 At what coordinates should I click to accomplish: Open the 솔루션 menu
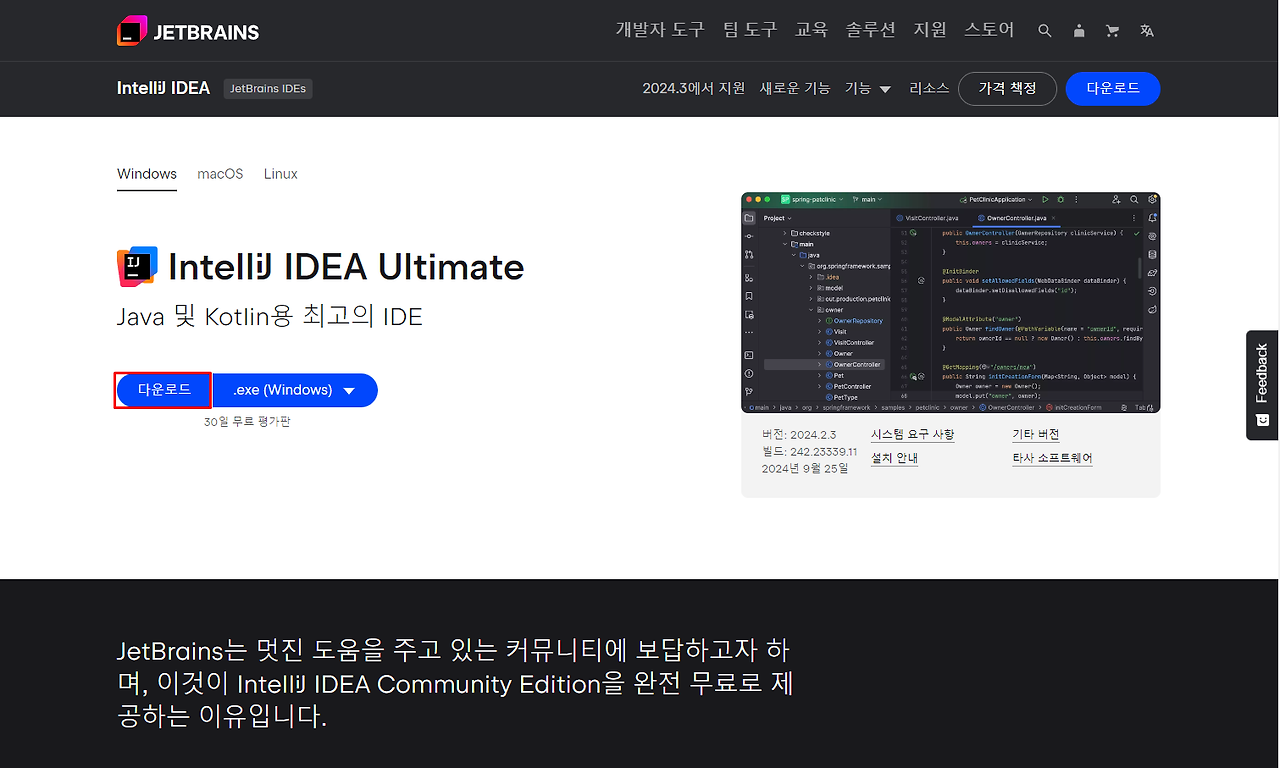(870, 30)
